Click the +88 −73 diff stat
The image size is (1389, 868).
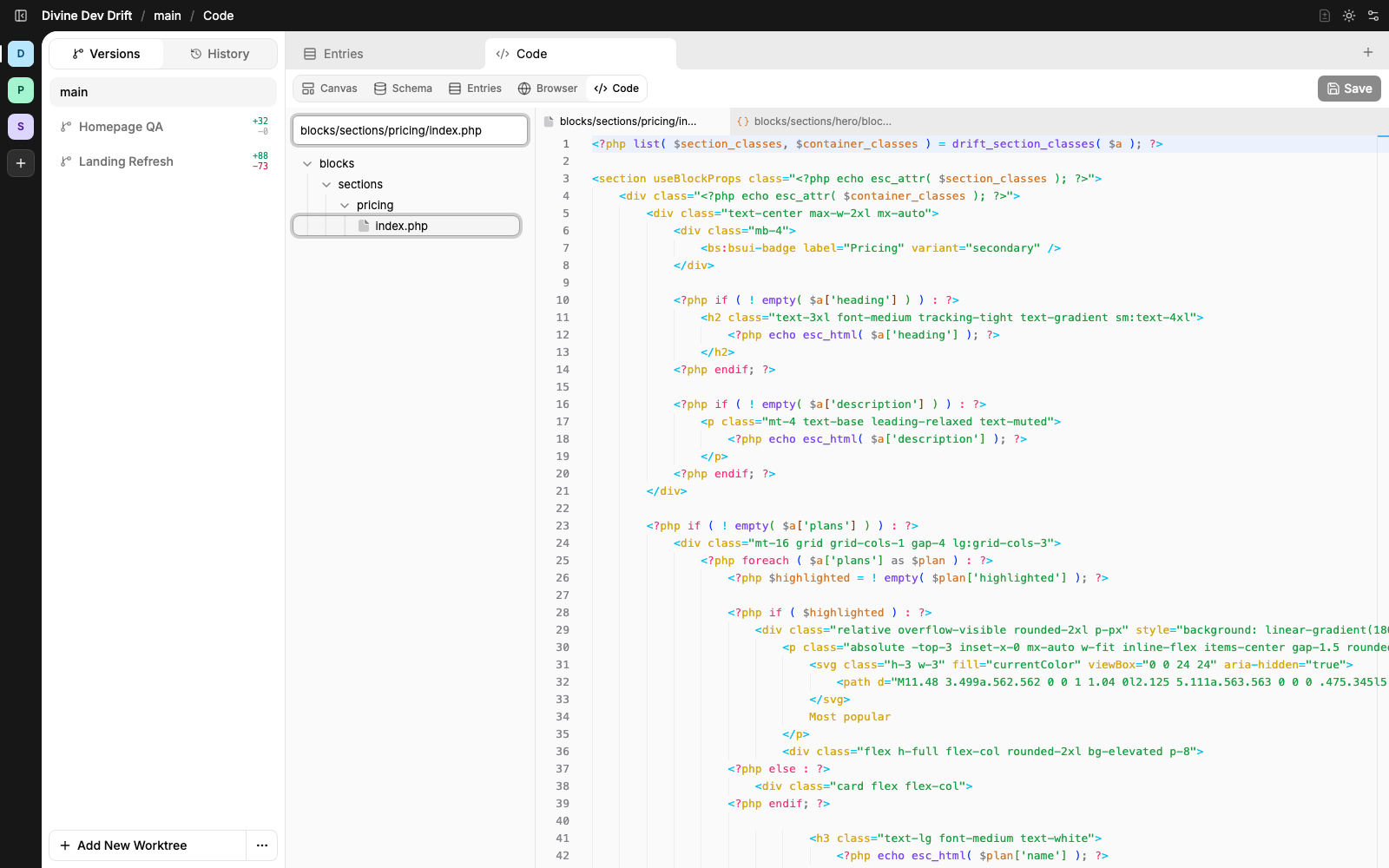click(260, 161)
